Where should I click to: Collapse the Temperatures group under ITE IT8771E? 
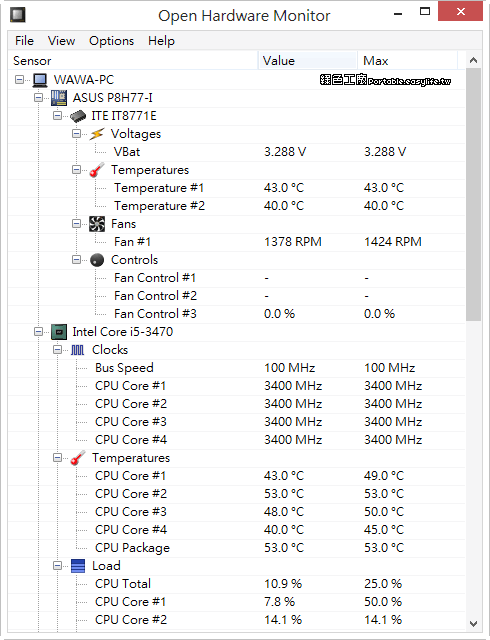coord(76,169)
